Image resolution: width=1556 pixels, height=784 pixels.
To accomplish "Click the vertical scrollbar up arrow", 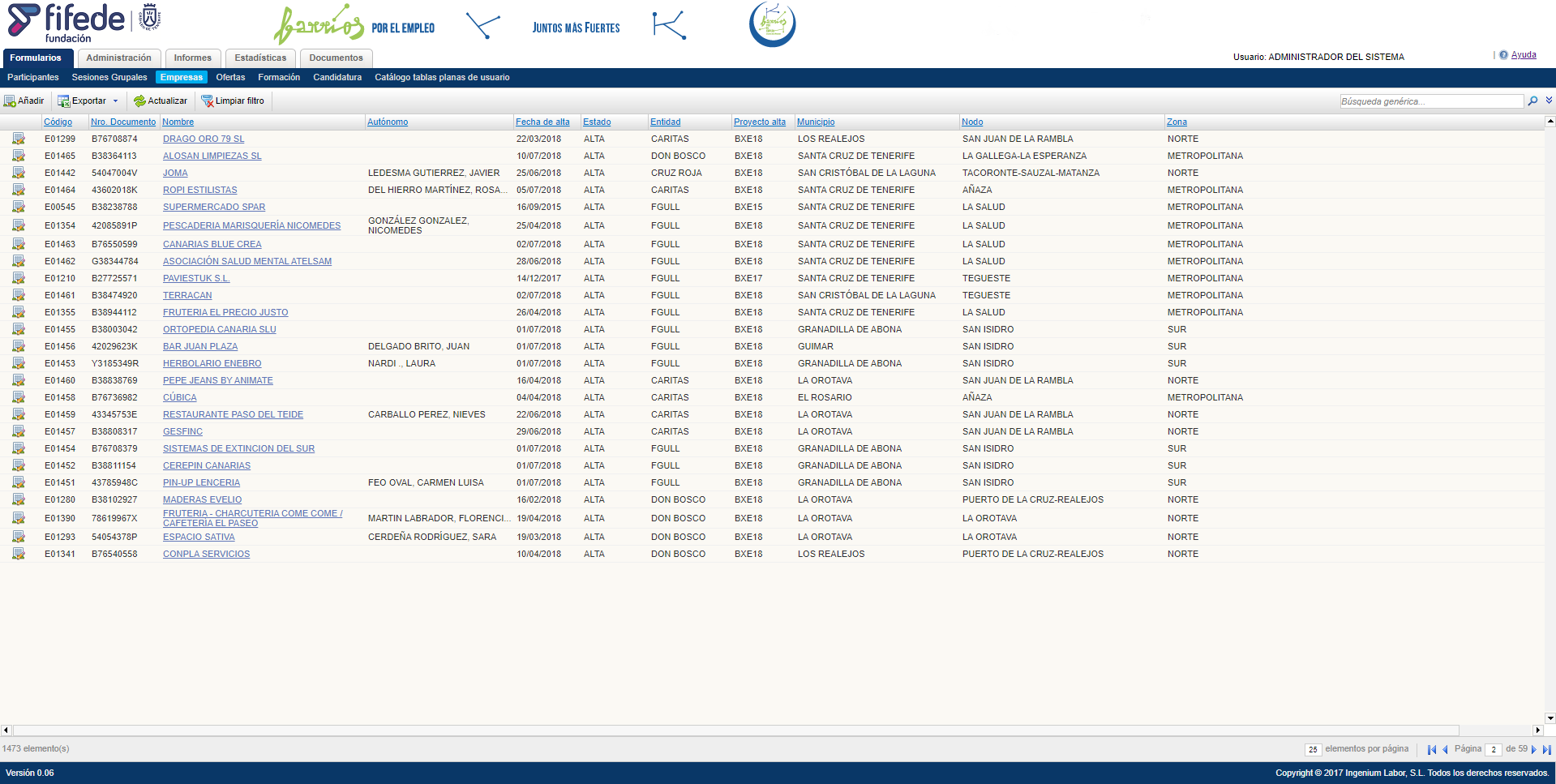I will (1550, 122).
